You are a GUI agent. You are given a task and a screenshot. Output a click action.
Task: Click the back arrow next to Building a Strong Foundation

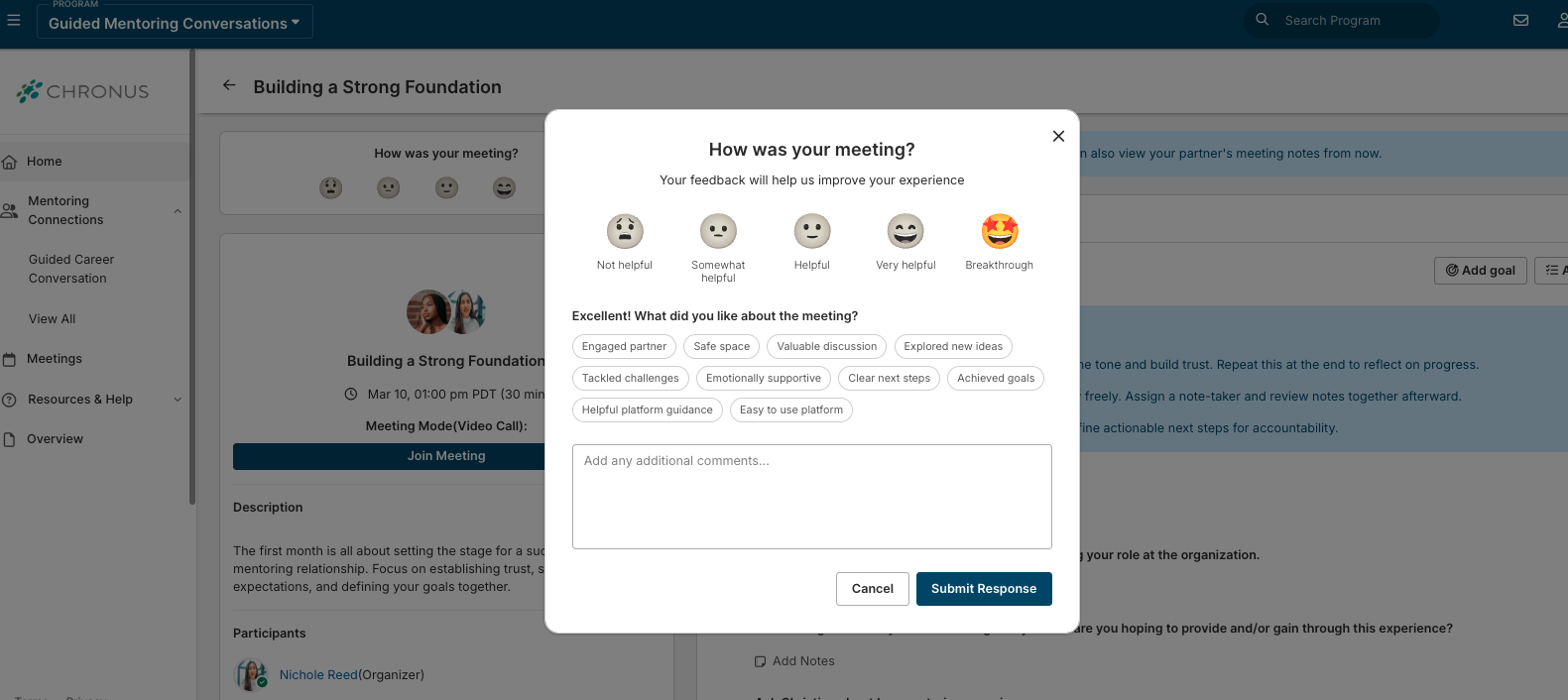point(229,85)
